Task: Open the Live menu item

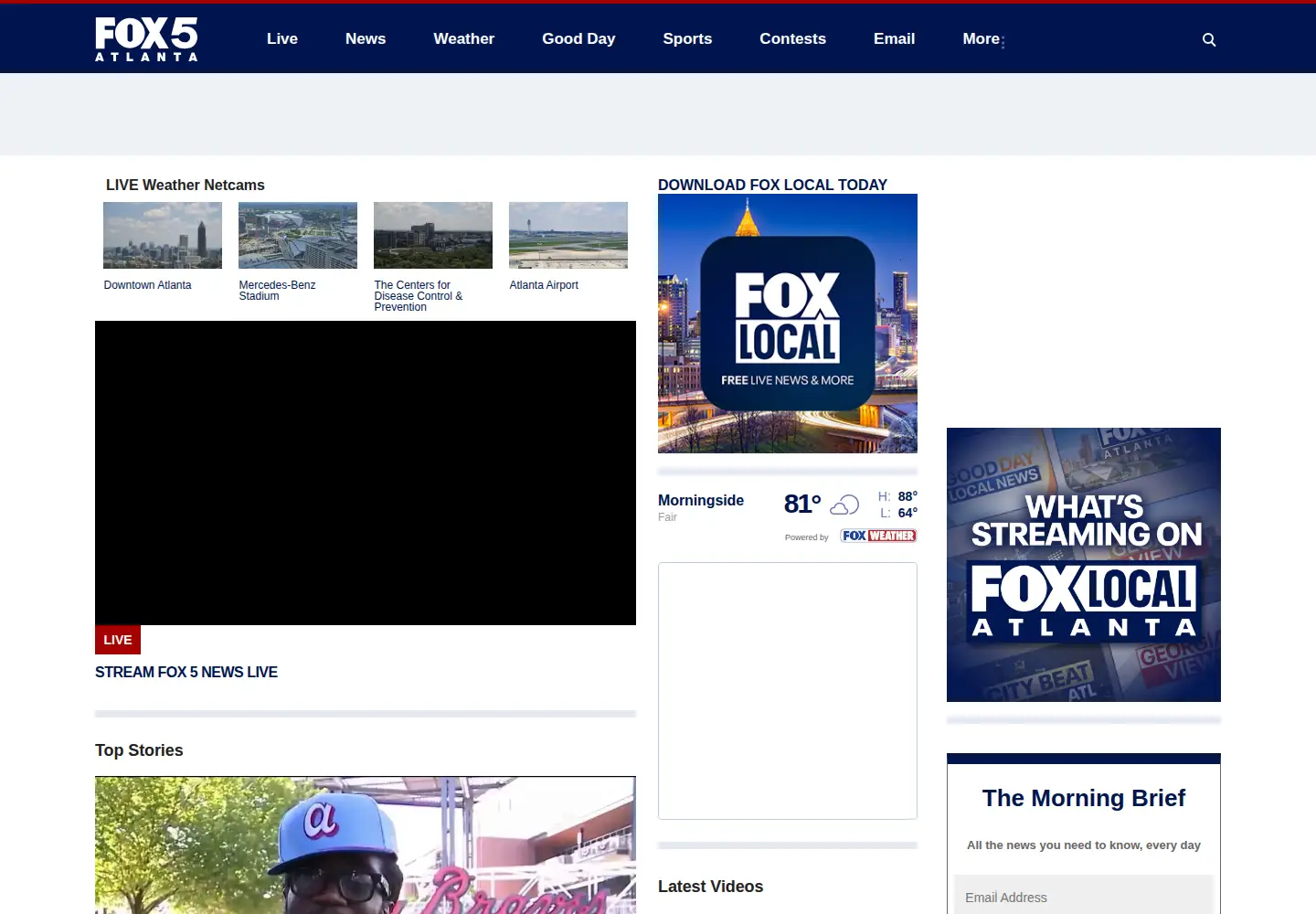Action: (x=282, y=38)
